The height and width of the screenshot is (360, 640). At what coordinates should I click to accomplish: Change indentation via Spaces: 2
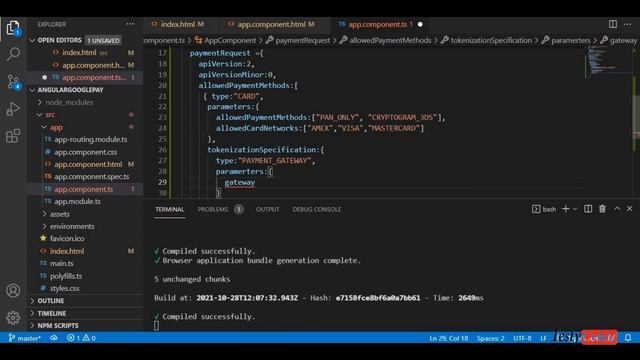click(x=490, y=338)
